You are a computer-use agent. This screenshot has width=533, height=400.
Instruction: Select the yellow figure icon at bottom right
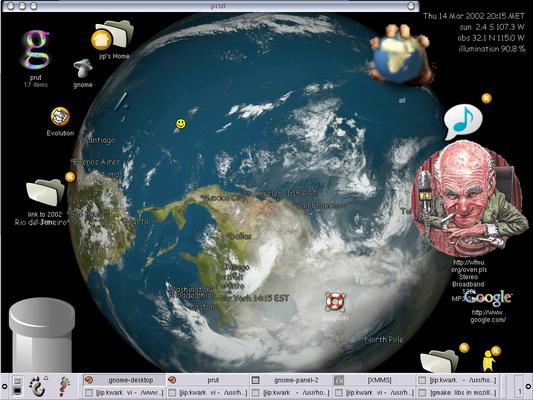(x=488, y=361)
